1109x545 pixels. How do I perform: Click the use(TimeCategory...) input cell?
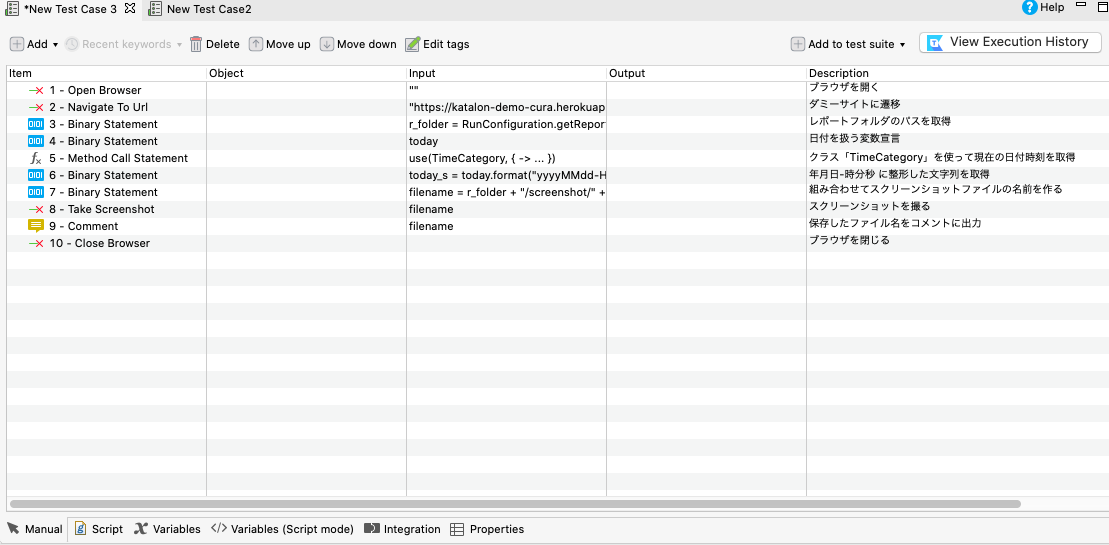click(507, 158)
